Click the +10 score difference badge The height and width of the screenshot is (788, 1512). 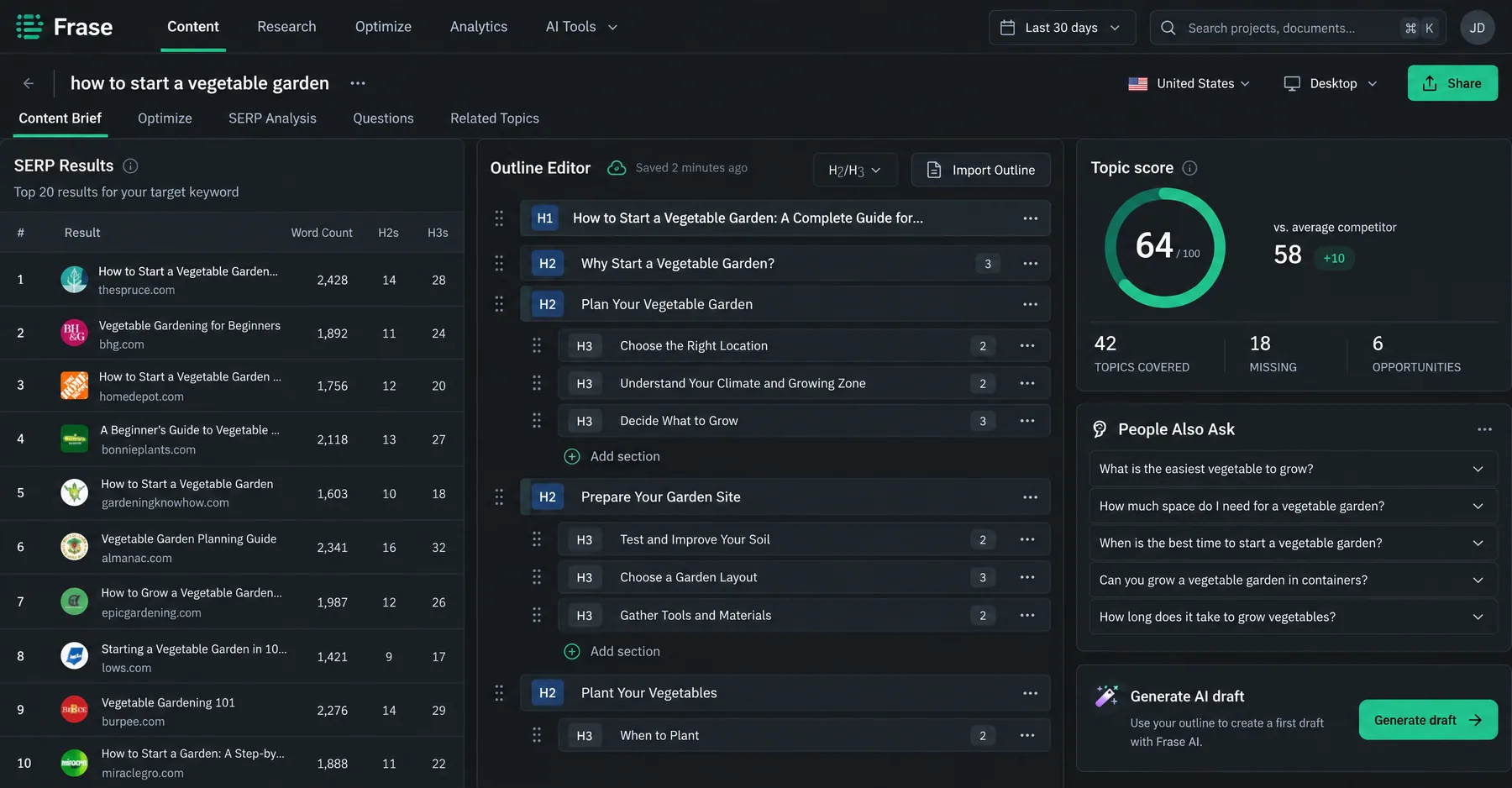pyautogui.click(x=1334, y=258)
